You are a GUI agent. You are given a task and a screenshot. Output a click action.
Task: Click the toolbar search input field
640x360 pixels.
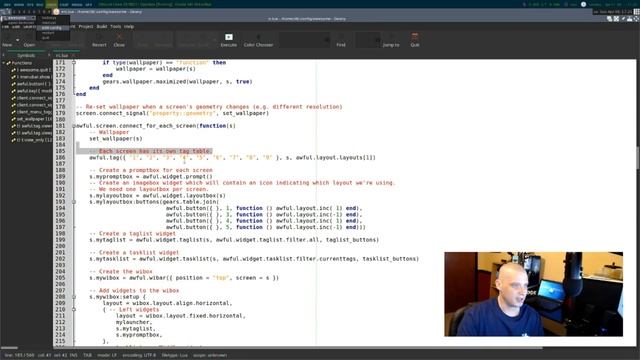tap(304, 40)
